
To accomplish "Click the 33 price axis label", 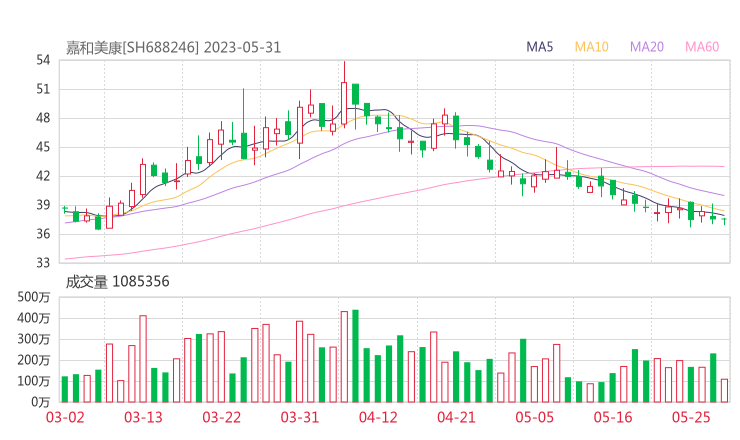I will (43, 262).
